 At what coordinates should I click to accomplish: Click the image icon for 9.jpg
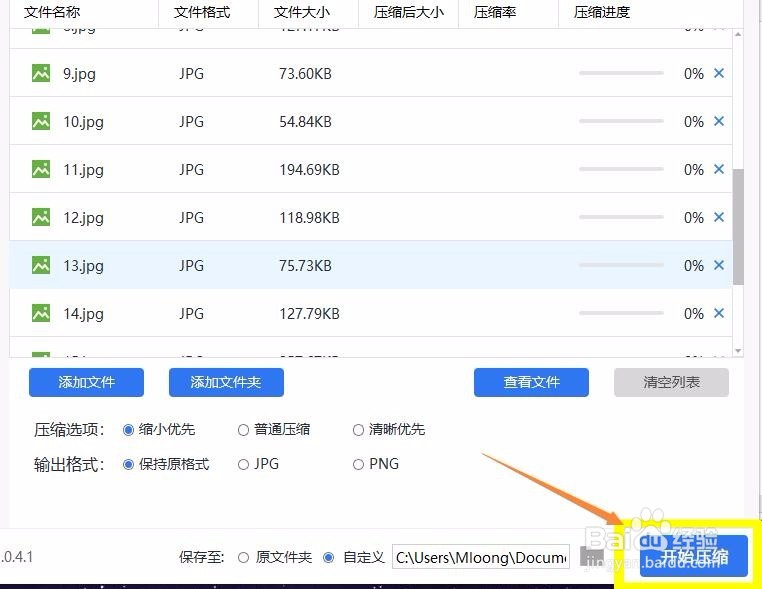coord(41,73)
